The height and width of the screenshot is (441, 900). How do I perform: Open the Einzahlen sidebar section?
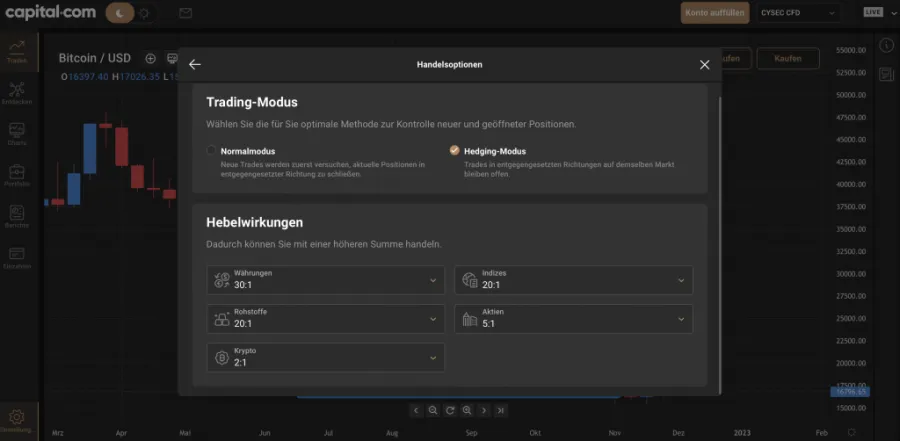coord(17,258)
